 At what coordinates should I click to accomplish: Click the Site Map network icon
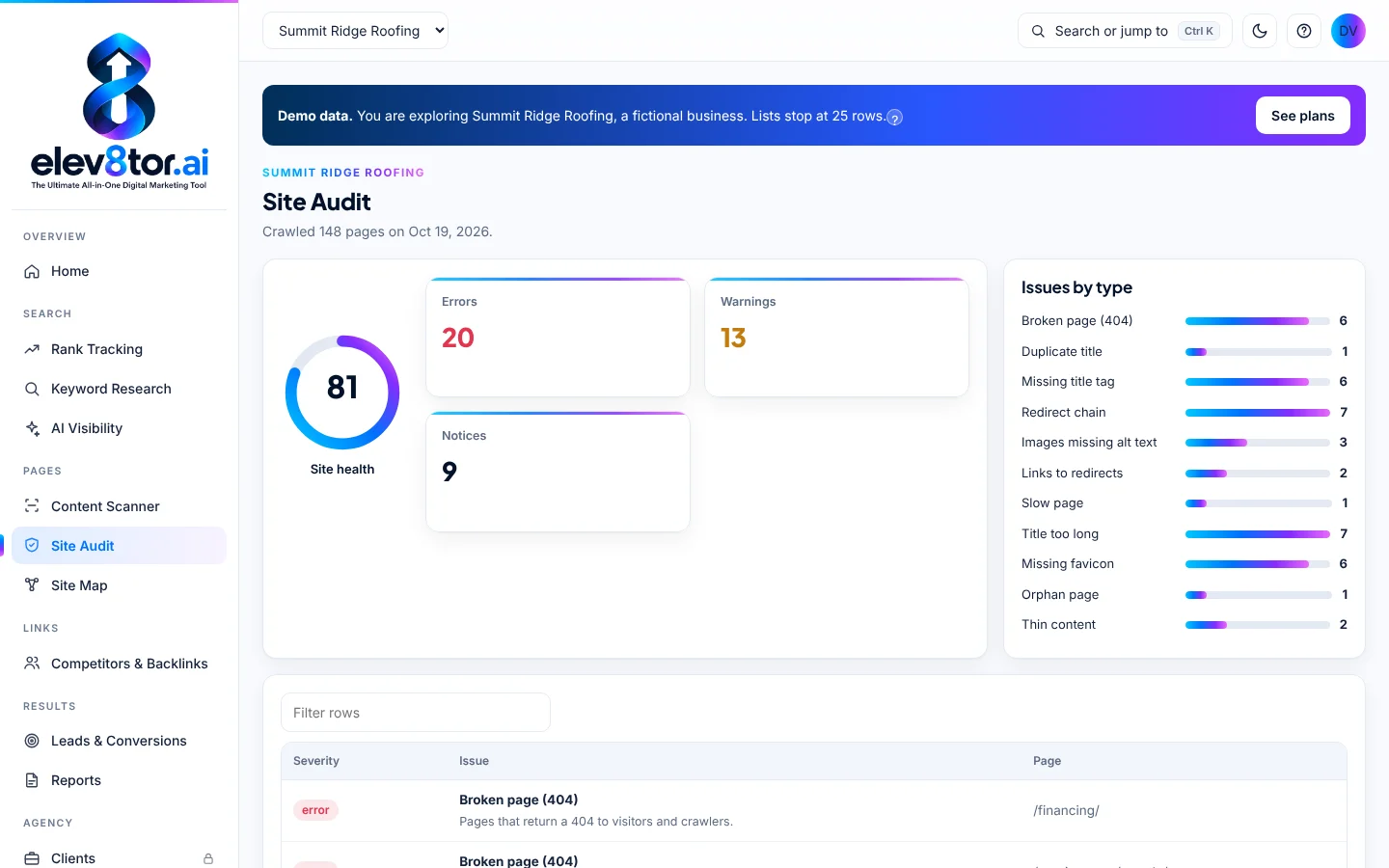(x=32, y=585)
